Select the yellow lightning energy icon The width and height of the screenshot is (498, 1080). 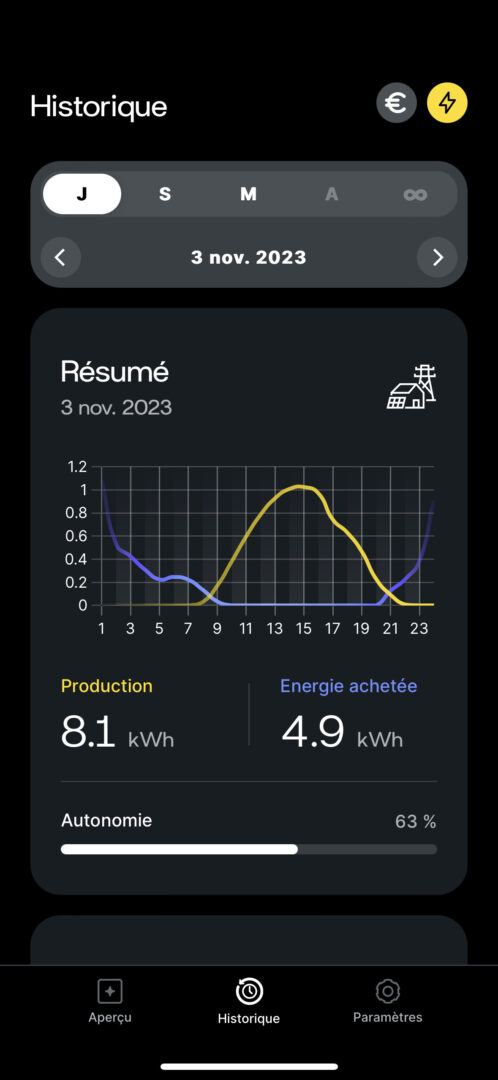[x=448, y=103]
